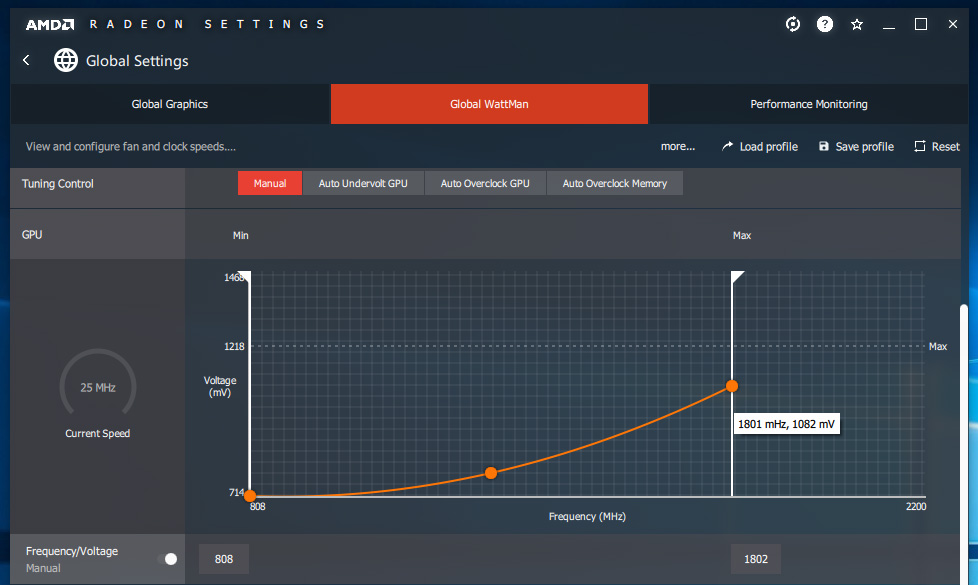978x585 pixels.
Task: Open the Radeon update notification icon
Action: point(793,24)
